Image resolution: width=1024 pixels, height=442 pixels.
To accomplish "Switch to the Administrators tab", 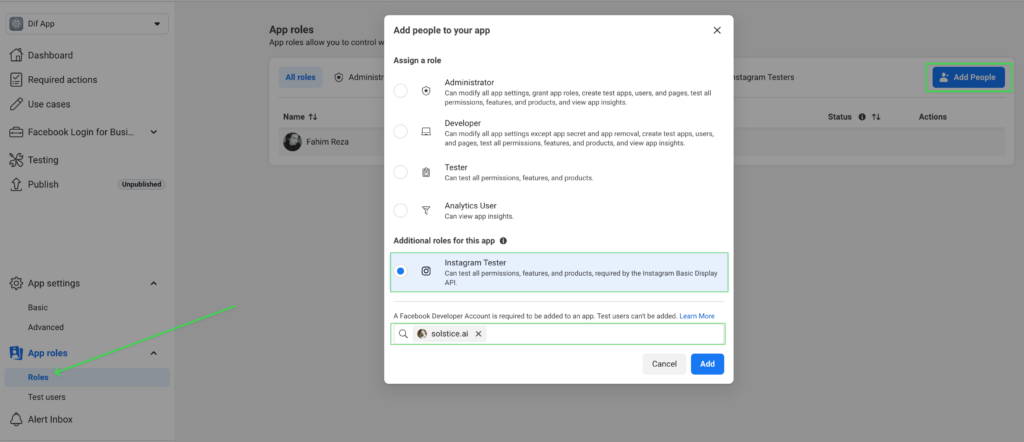I will pyautogui.click(x=358, y=77).
